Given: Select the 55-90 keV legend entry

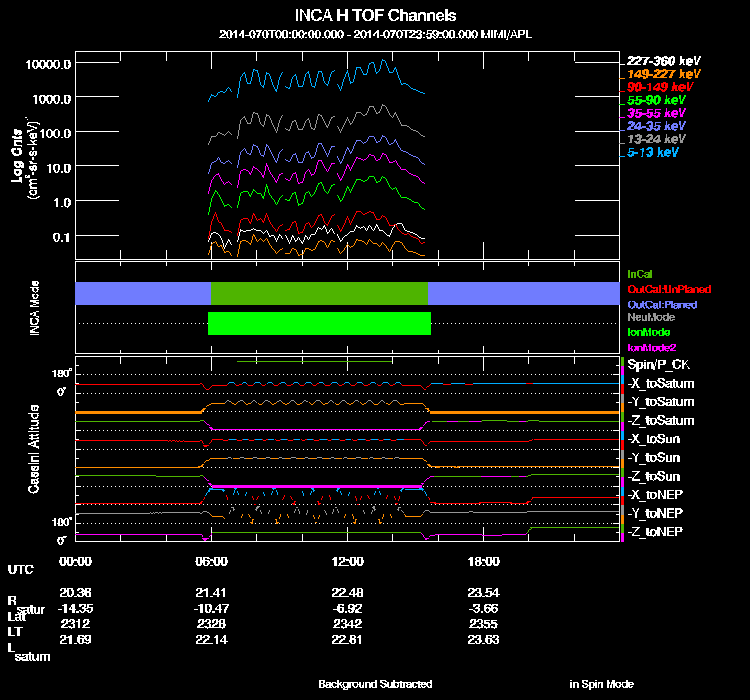Looking at the screenshot, I should (x=656, y=100).
